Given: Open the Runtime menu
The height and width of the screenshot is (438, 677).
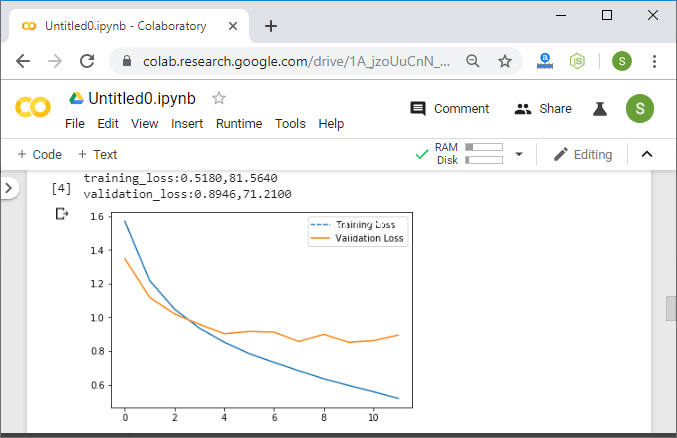Looking at the screenshot, I should [239, 124].
